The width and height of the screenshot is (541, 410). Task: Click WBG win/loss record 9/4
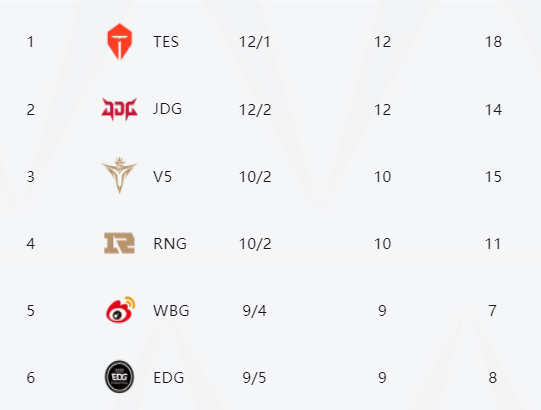point(254,311)
